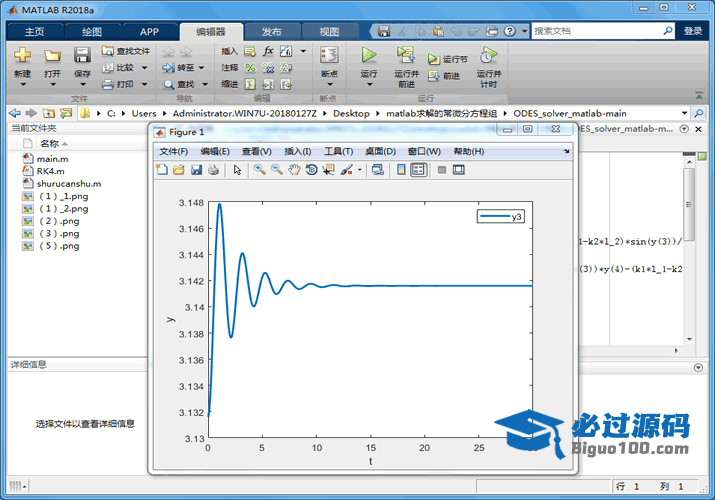Expand the Breakpoints dropdown arrow
The width and height of the screenshot is (715, 500).
[329, 84]
